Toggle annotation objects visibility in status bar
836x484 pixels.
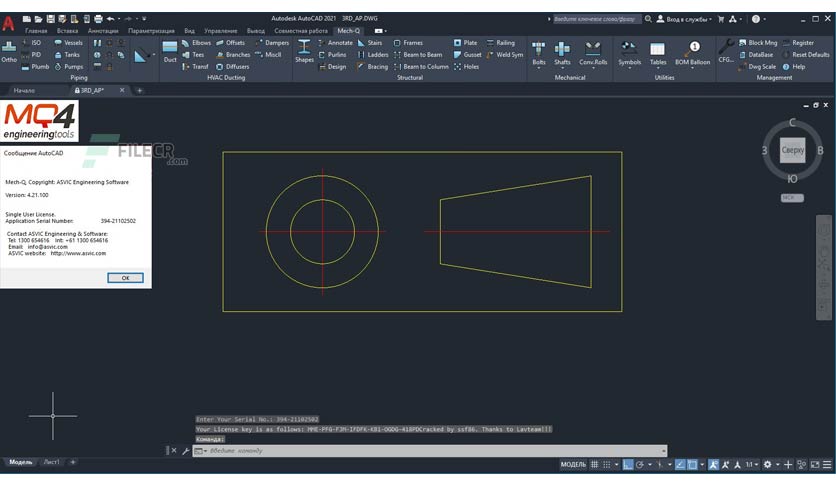click(x=713, y=465)
